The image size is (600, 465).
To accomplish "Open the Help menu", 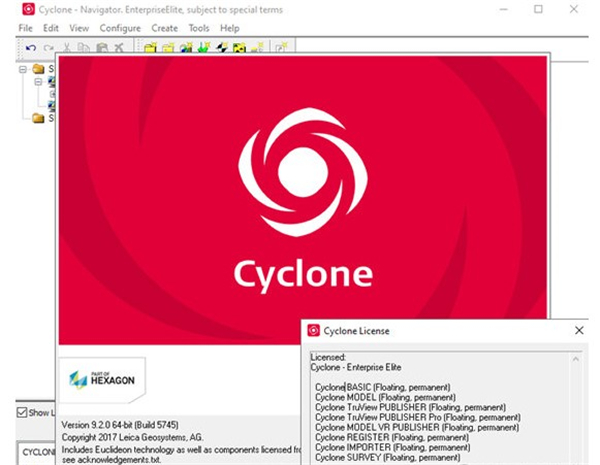I will (230, 28).
